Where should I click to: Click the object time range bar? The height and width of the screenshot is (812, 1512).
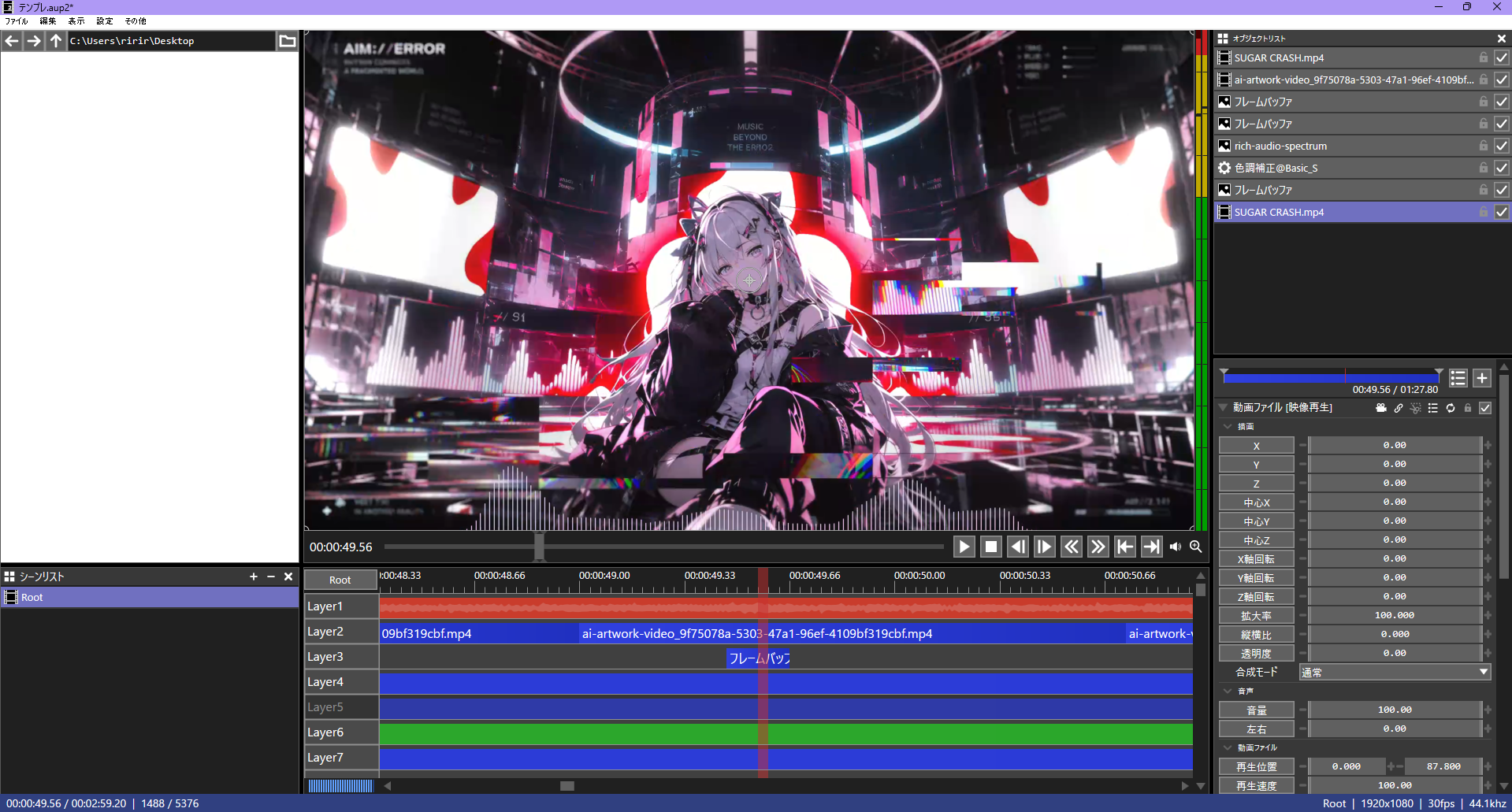click(1332, 377)
